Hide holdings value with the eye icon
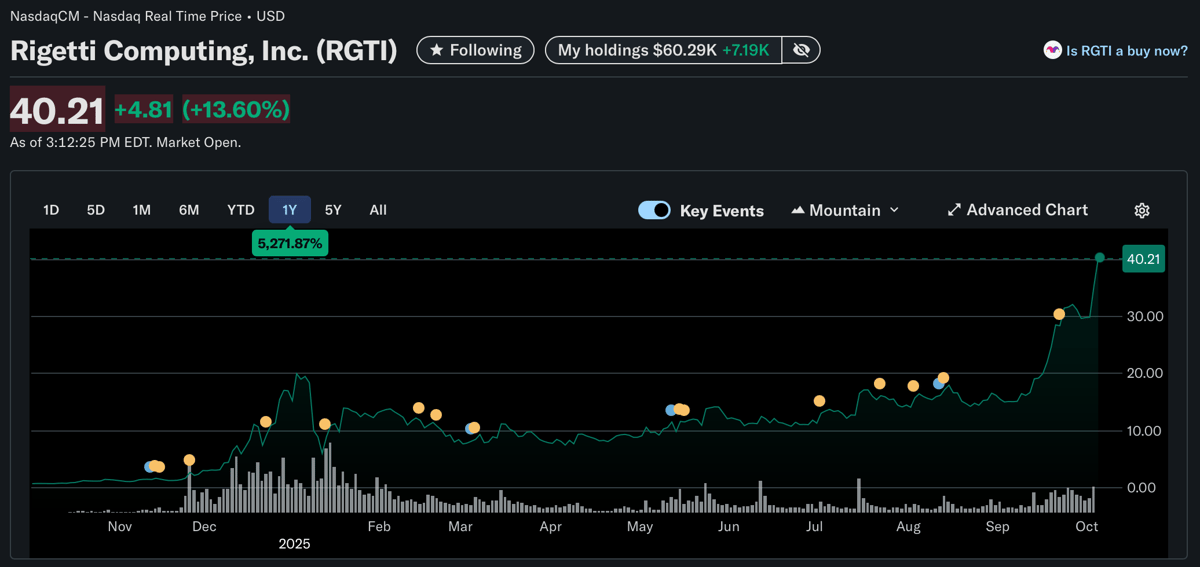 [801, 50]
